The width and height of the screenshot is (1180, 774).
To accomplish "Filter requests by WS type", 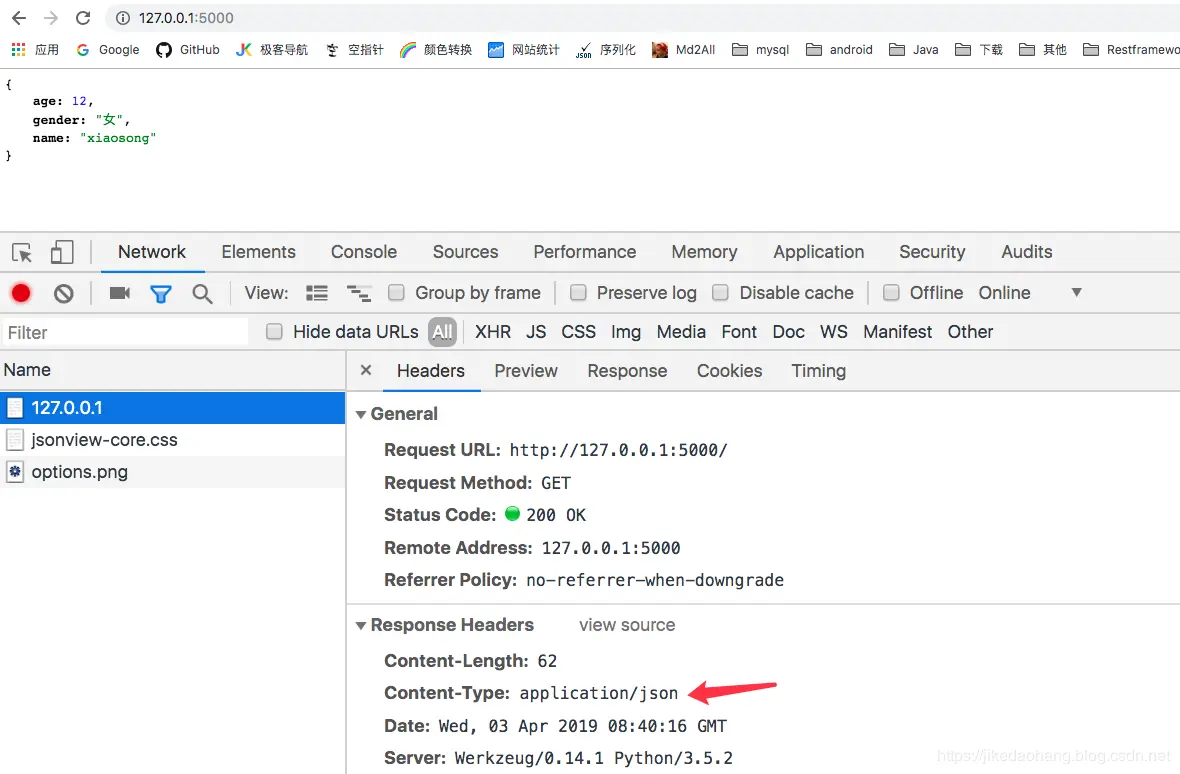I will 834,332.
